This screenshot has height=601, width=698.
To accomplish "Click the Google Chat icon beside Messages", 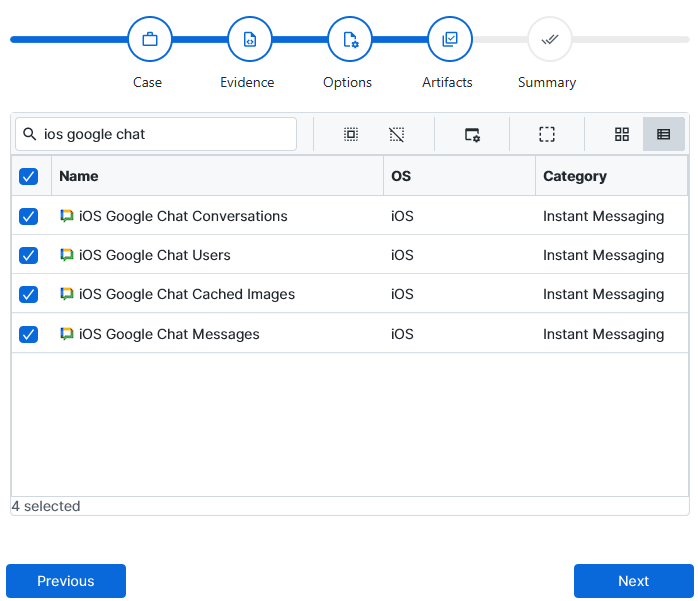I will pos(67,333).
